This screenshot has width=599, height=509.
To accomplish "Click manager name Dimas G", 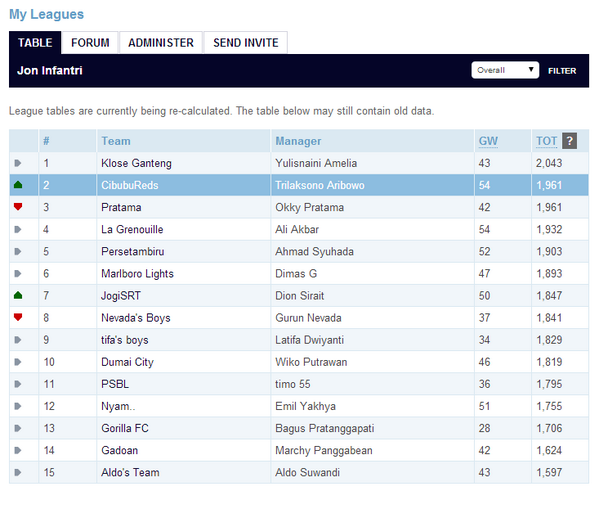I will point(296,274).
